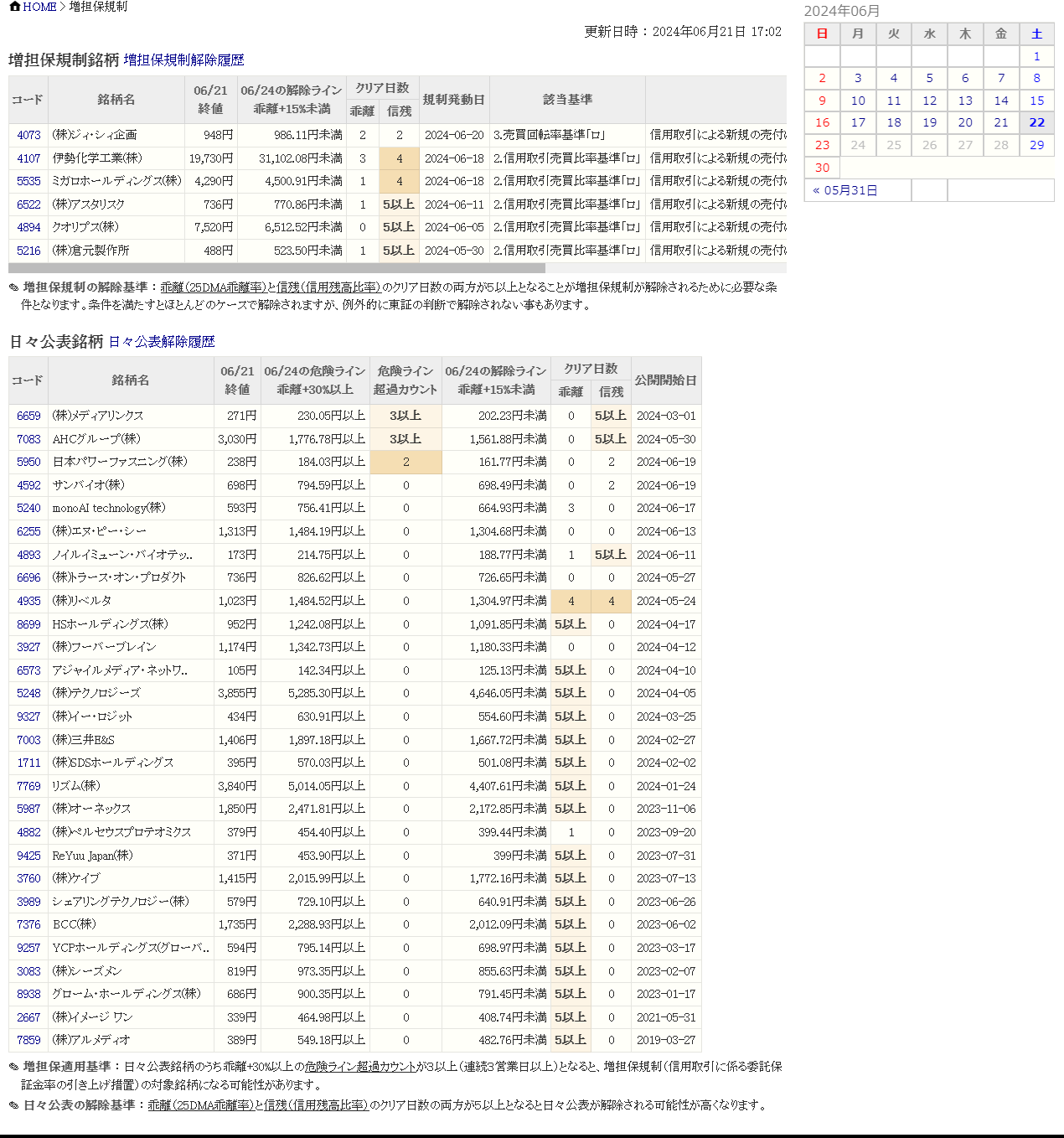Screen dimensions: 1064x1138
Task: Open 日々公表解除履歴 link
Action: click(x=162, y=342)
